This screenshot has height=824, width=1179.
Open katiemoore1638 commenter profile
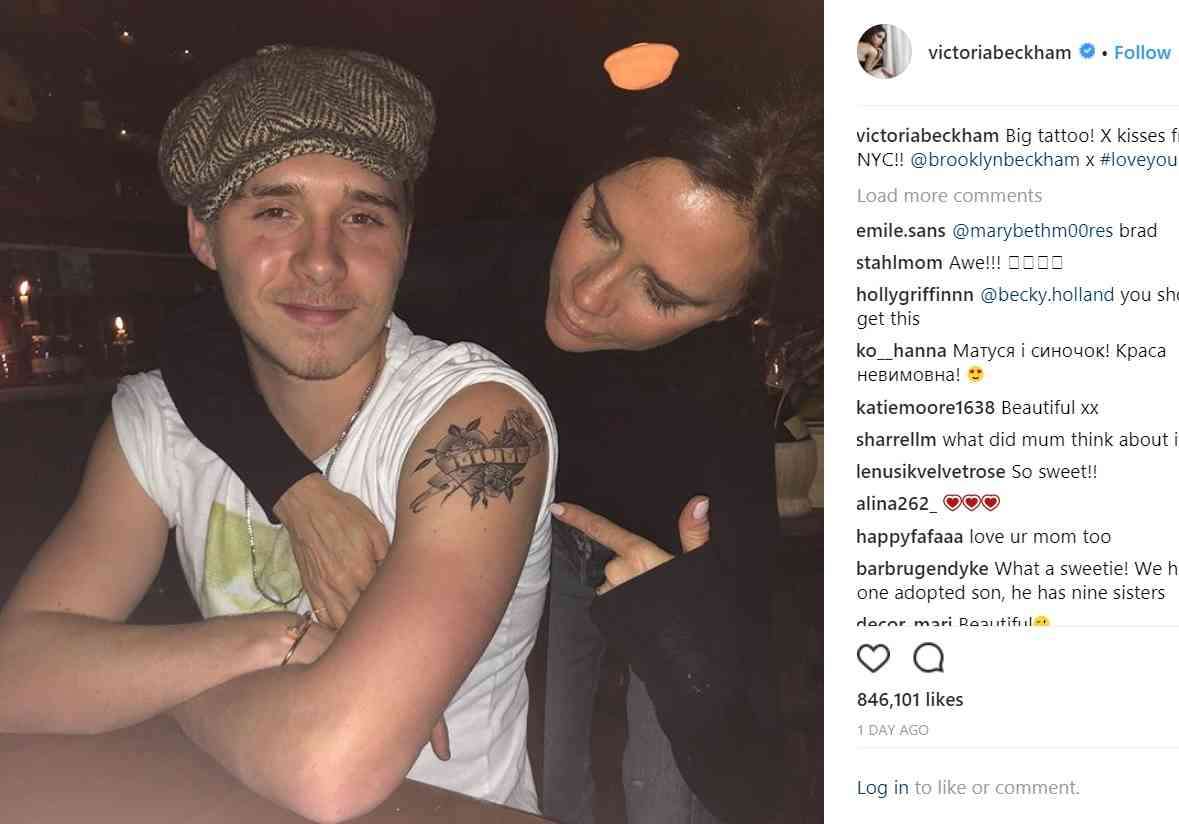pyautogui.click(x=926, y=407)
